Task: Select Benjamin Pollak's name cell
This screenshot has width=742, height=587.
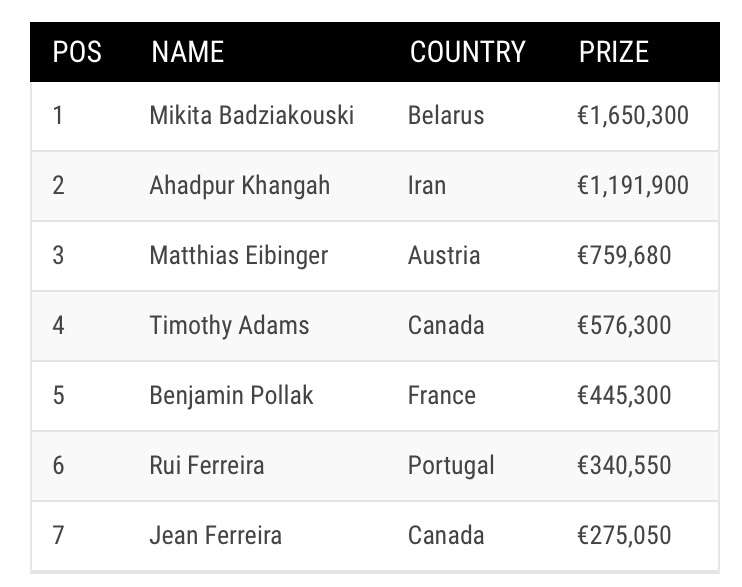Action: (231, 396)
